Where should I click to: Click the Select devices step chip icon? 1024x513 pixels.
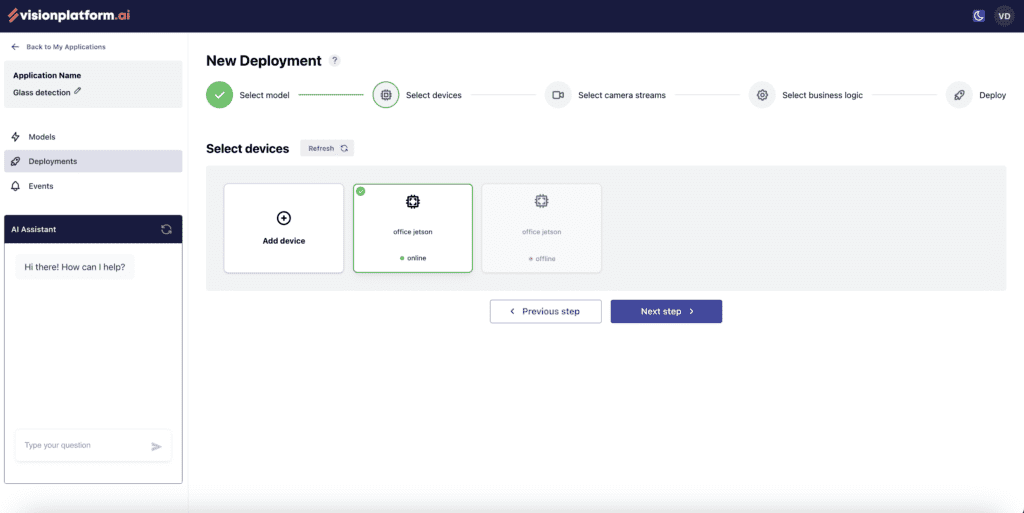pyautogui.click(x=386, y=95)
